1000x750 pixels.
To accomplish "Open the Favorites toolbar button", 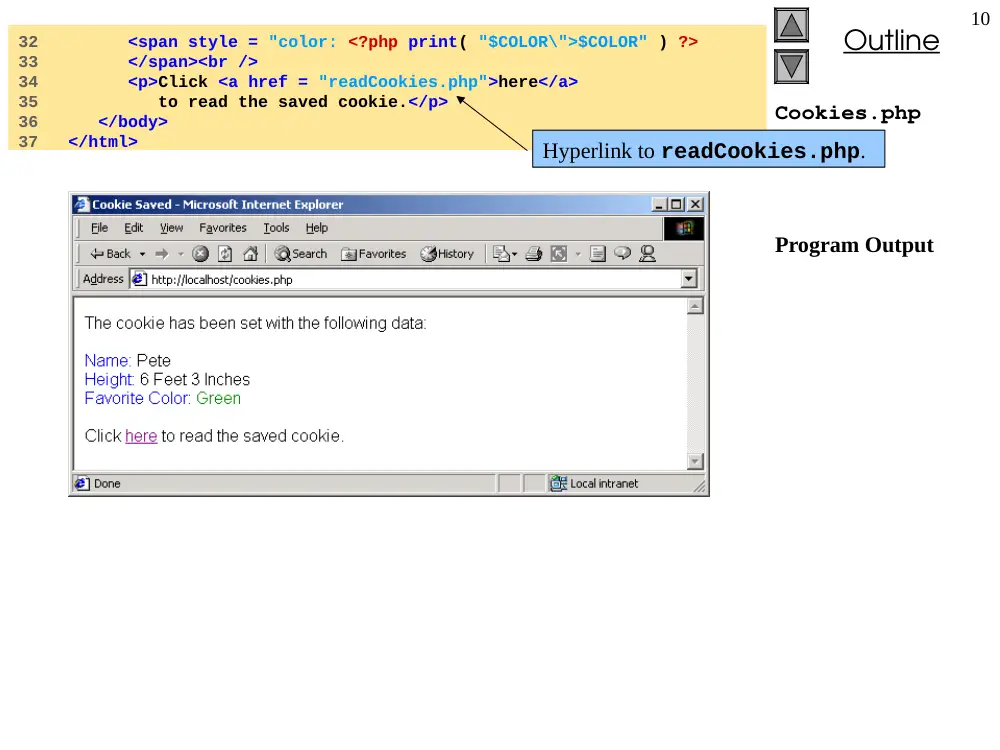I will coord(374,254).
